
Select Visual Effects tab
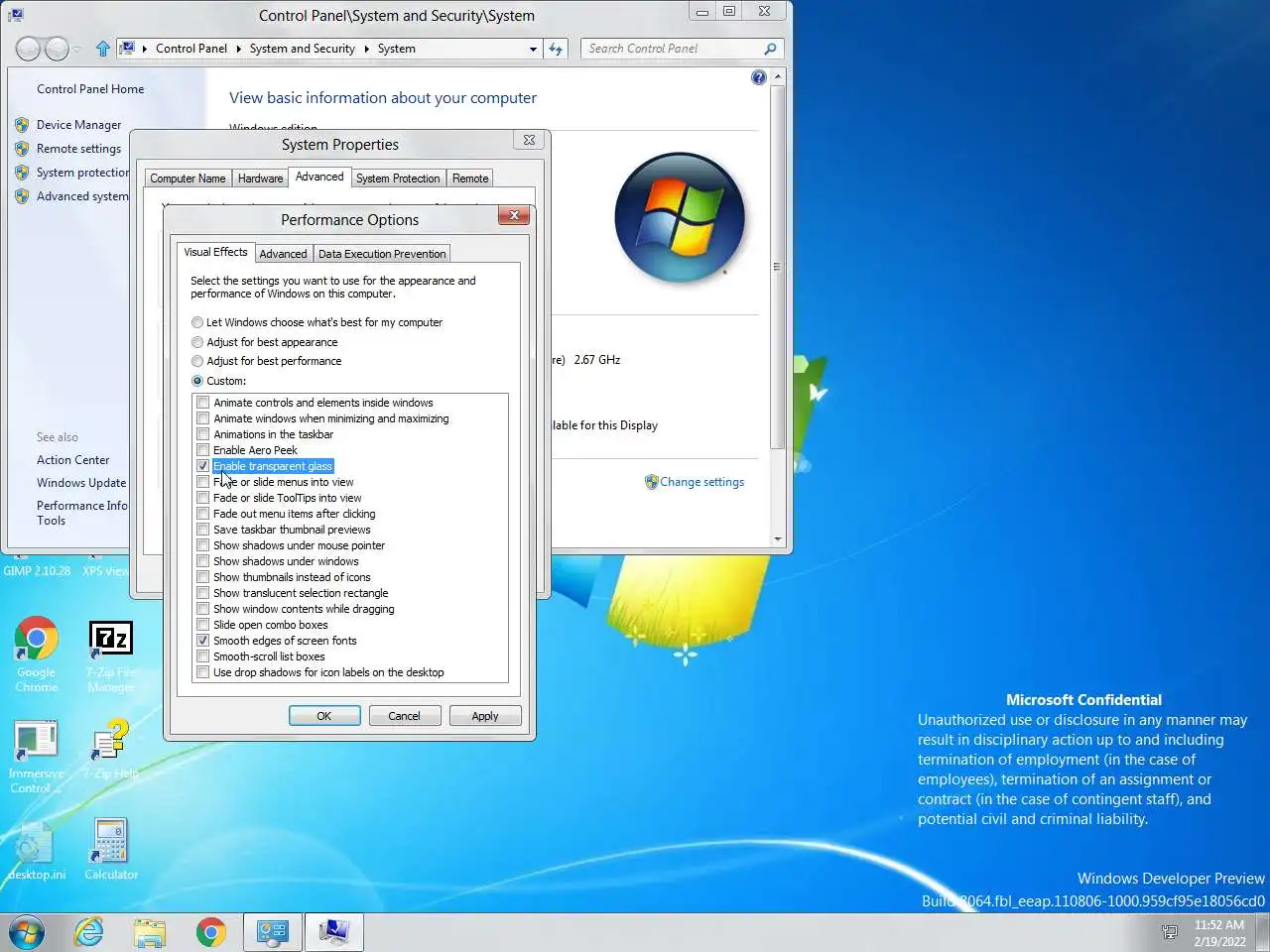(x=215, y=252)
